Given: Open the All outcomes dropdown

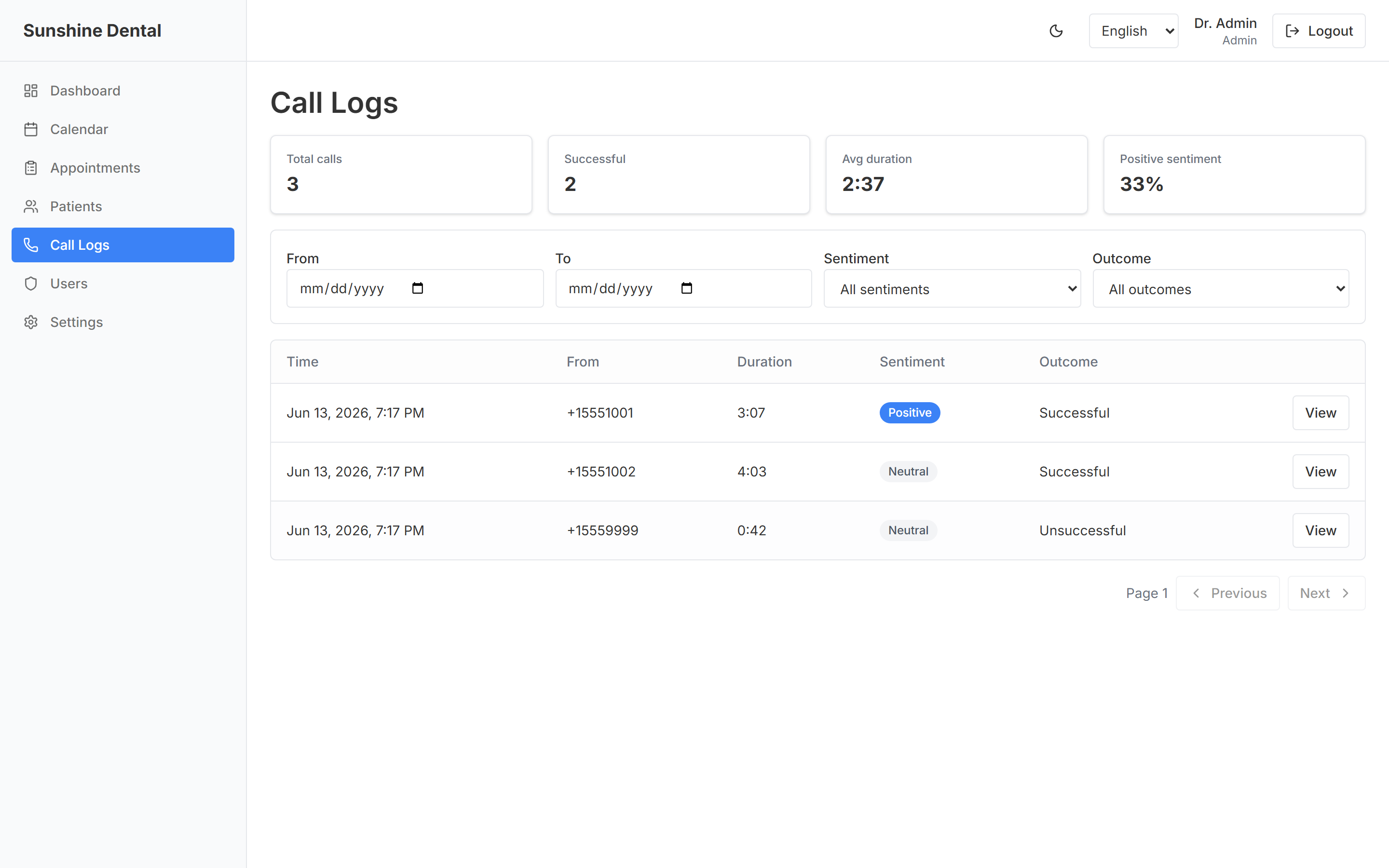Looking at the screenshot, I should click(x=1221, y=289).
